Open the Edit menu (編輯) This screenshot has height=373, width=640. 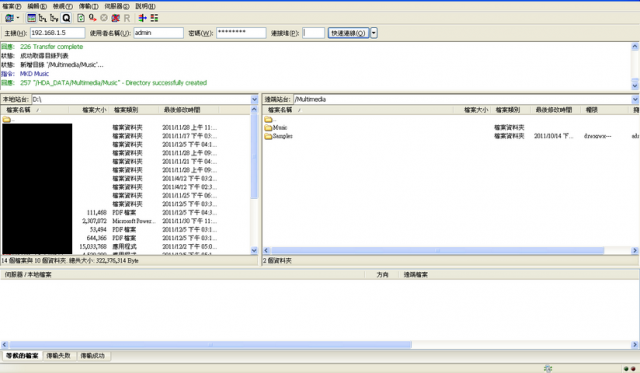pos(37,6)
